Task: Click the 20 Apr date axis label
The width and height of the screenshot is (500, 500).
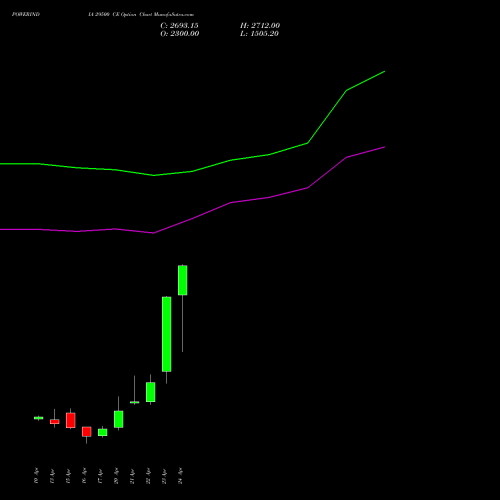Action: (x=116, y=476)
